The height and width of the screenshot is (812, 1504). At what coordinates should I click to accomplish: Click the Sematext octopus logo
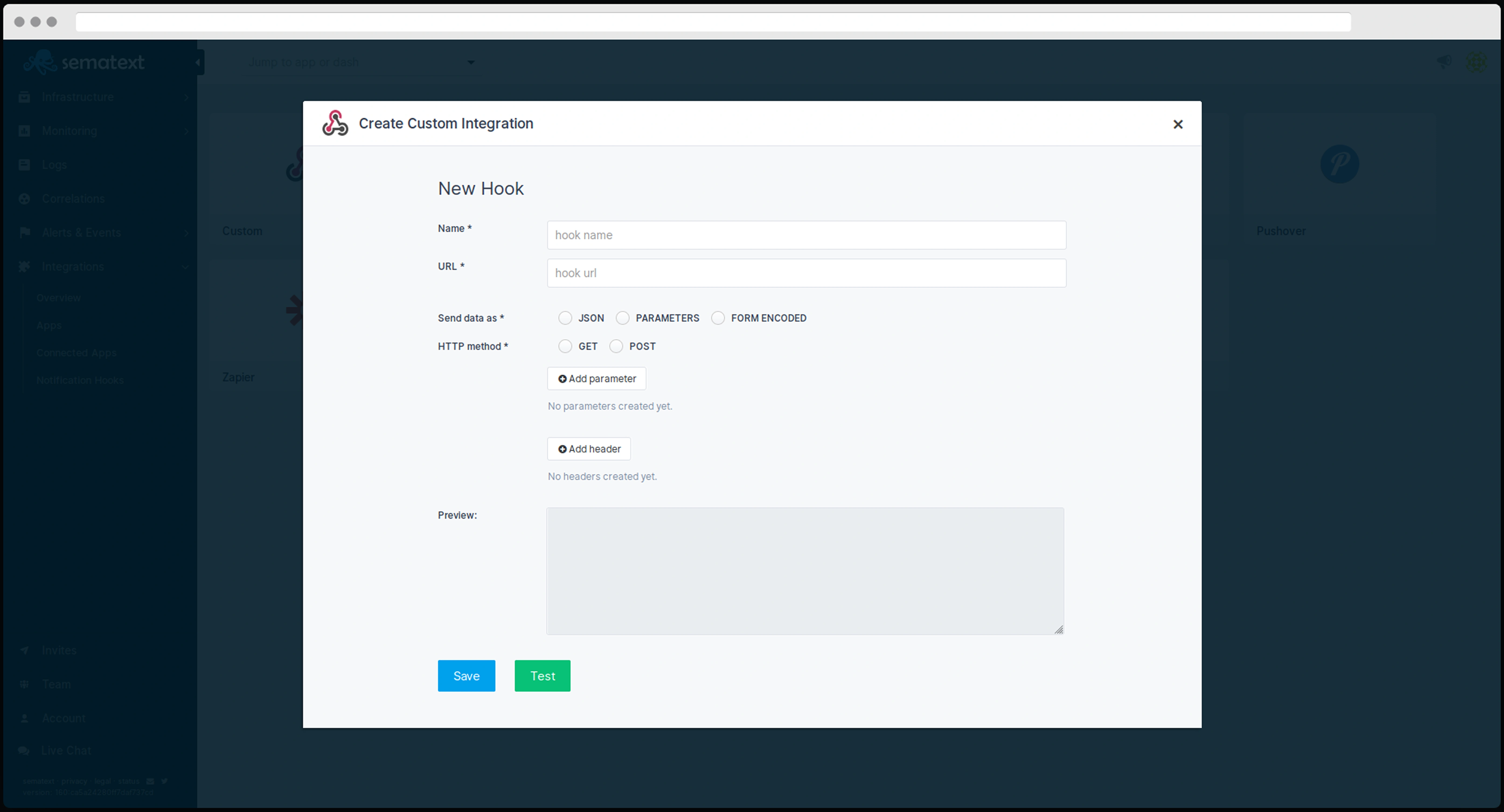[40, 62]
